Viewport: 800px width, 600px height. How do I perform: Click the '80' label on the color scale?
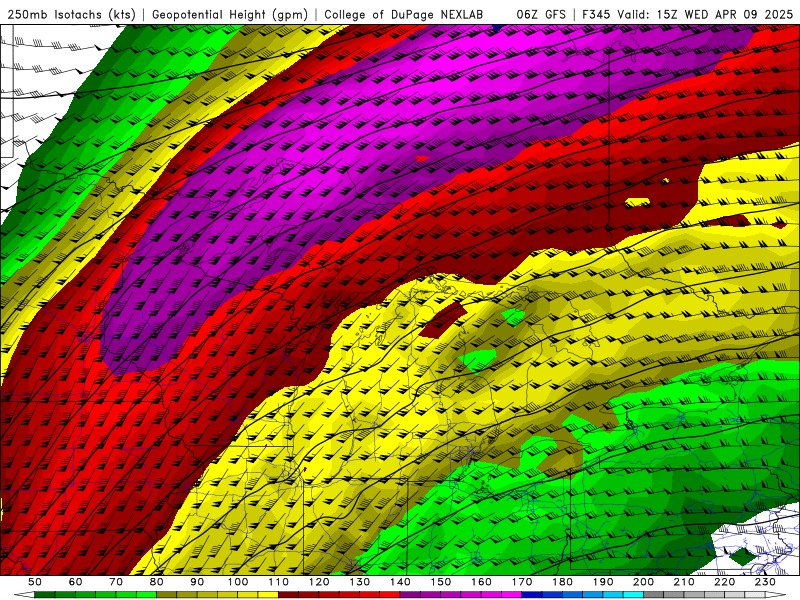(x=157, y=582)
